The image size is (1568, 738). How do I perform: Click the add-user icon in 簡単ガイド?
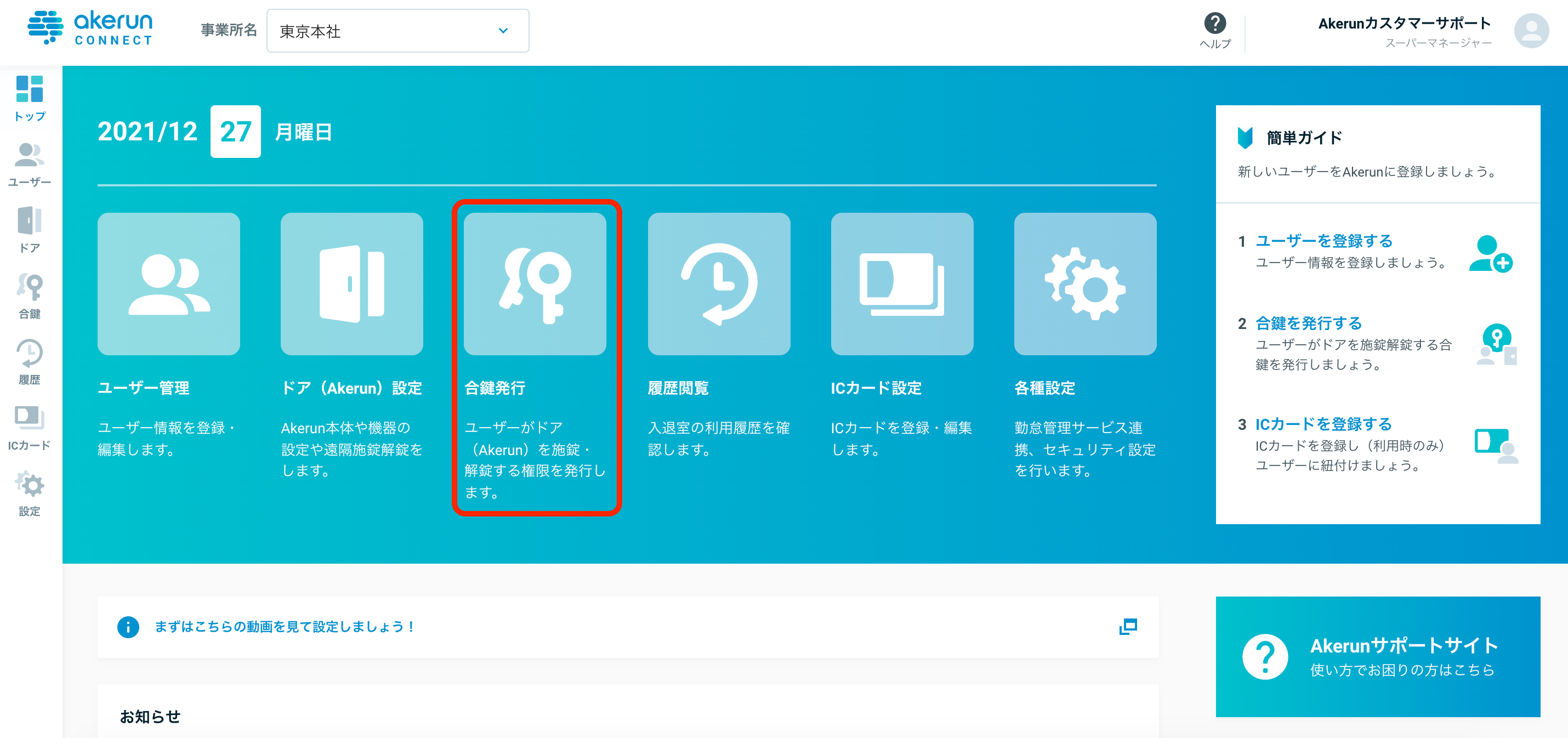[x=1491, y=254]
